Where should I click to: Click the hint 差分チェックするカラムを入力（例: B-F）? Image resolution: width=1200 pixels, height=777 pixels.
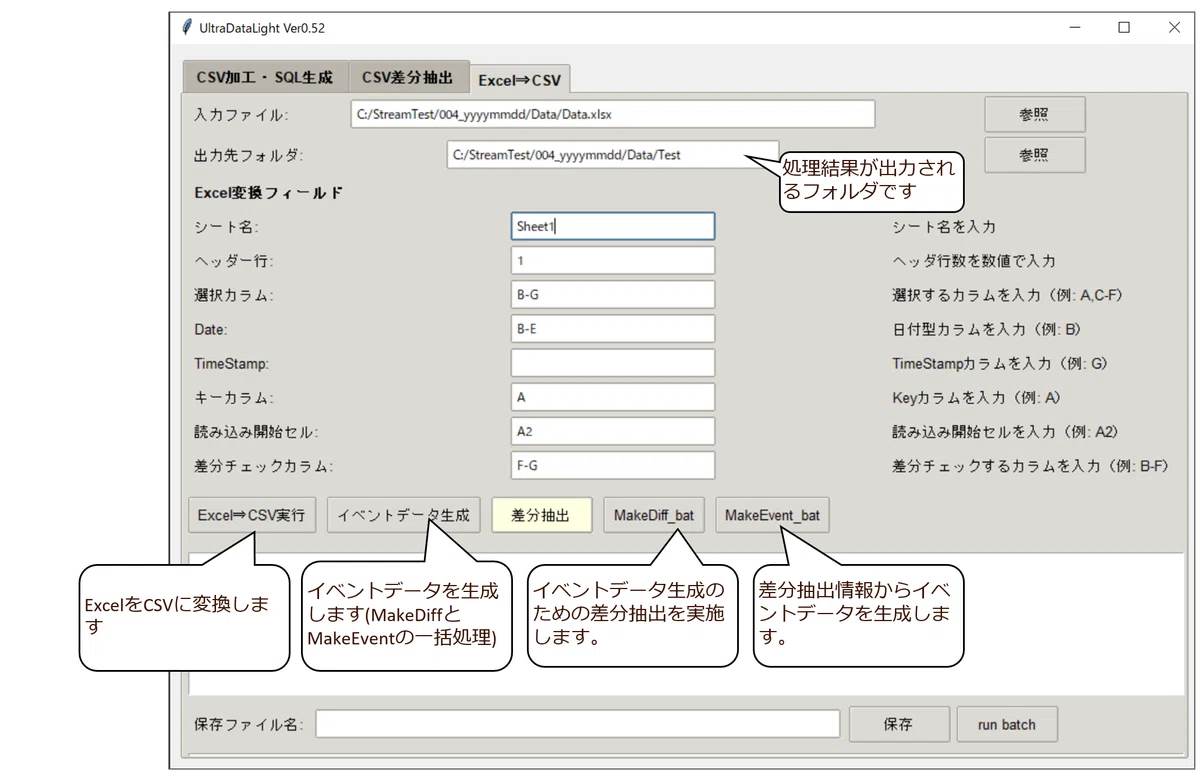[x=1031, y=466]
